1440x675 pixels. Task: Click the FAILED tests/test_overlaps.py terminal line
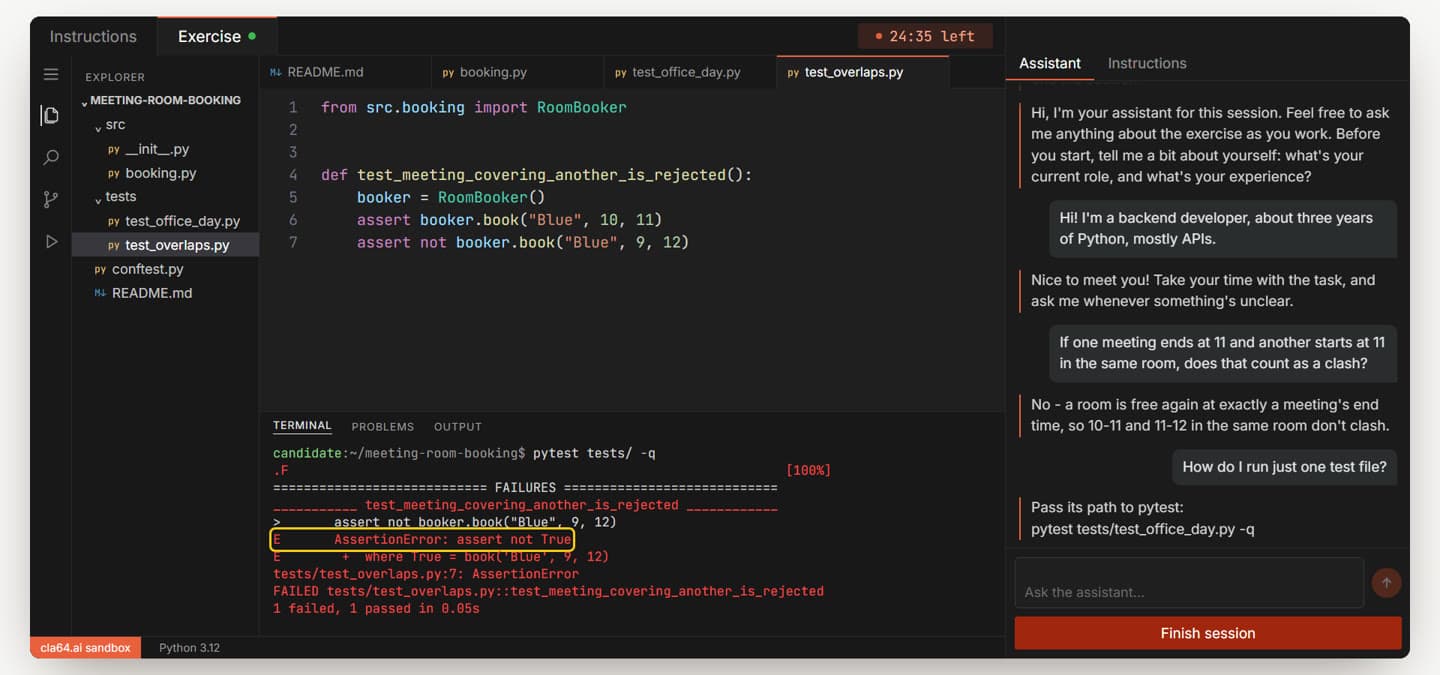[x=548, y=591]
